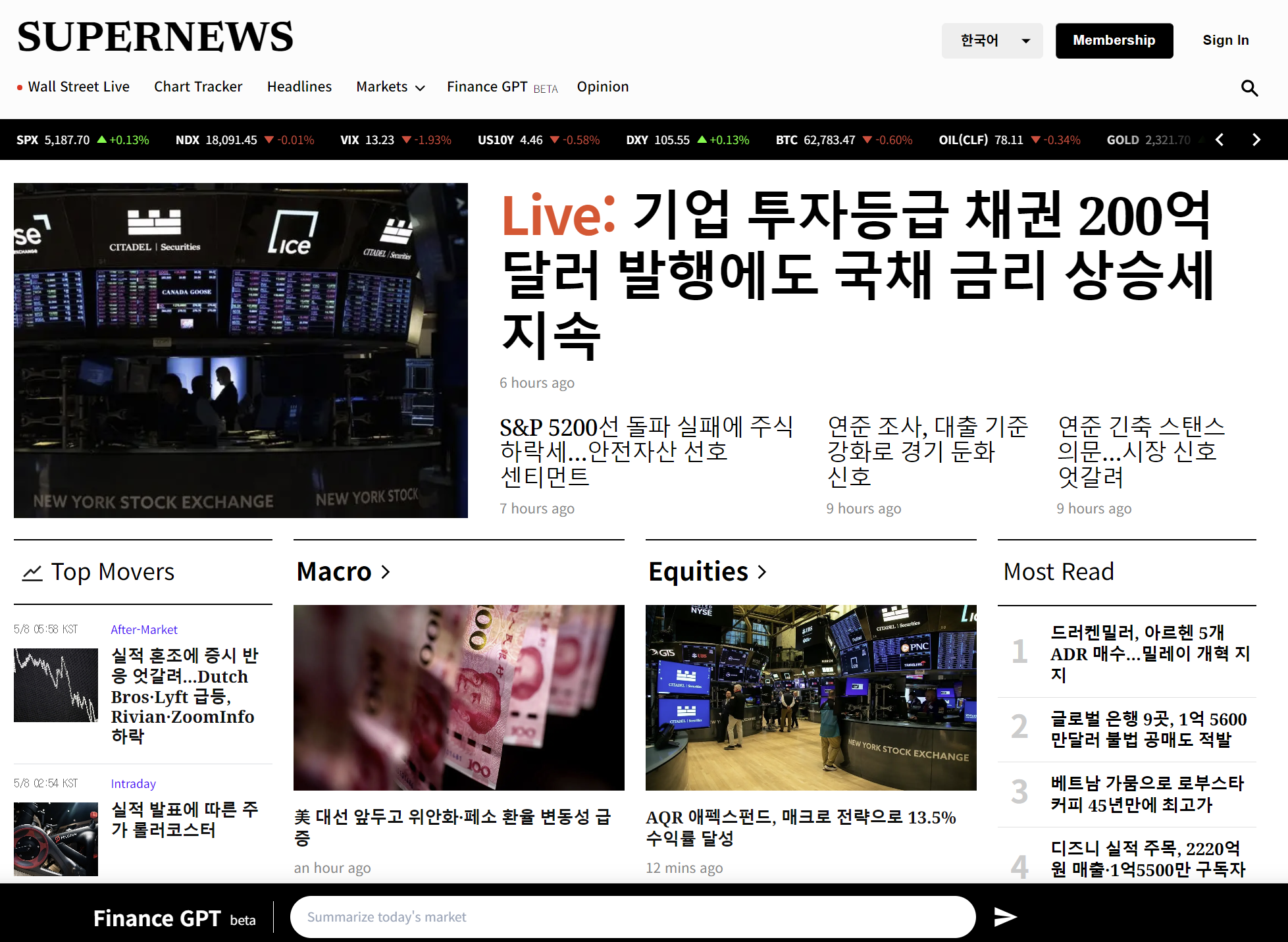Open the NYSE trading floor hero image
Viewport: 1288px width, 942px height.
(x=241, y=350)
